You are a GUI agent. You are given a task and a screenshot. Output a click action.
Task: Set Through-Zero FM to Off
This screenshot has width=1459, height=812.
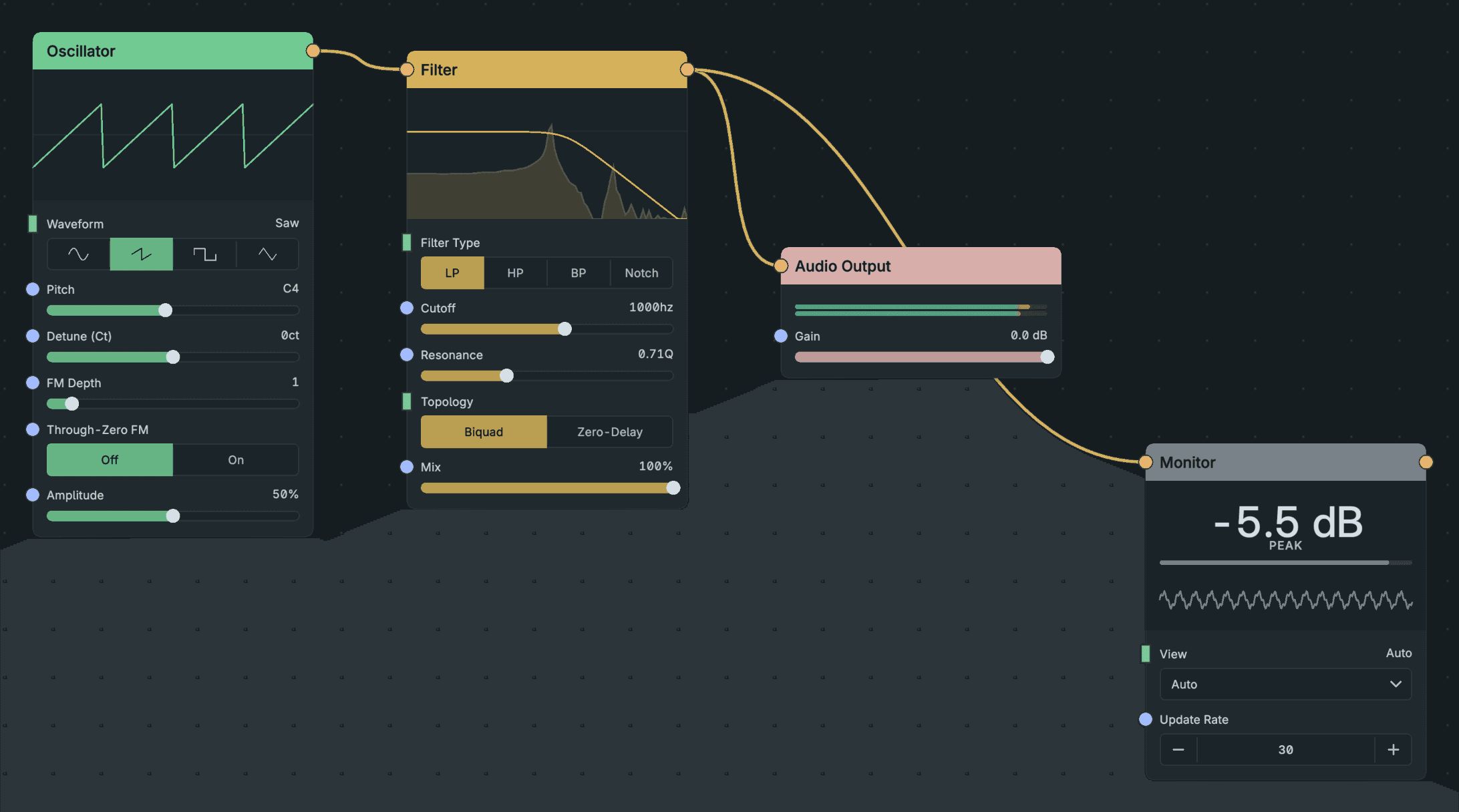point(110,460)
